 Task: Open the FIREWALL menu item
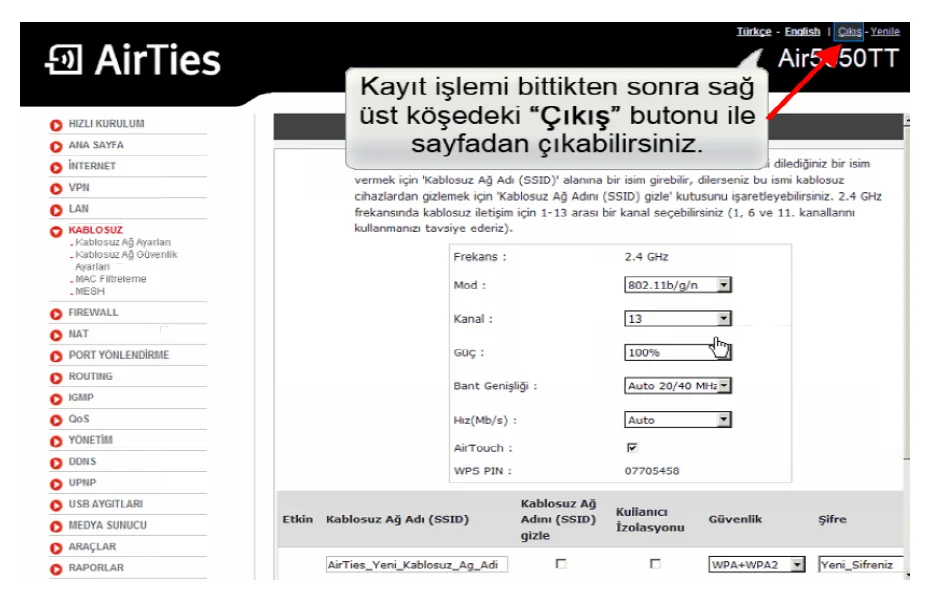[93, 312]
